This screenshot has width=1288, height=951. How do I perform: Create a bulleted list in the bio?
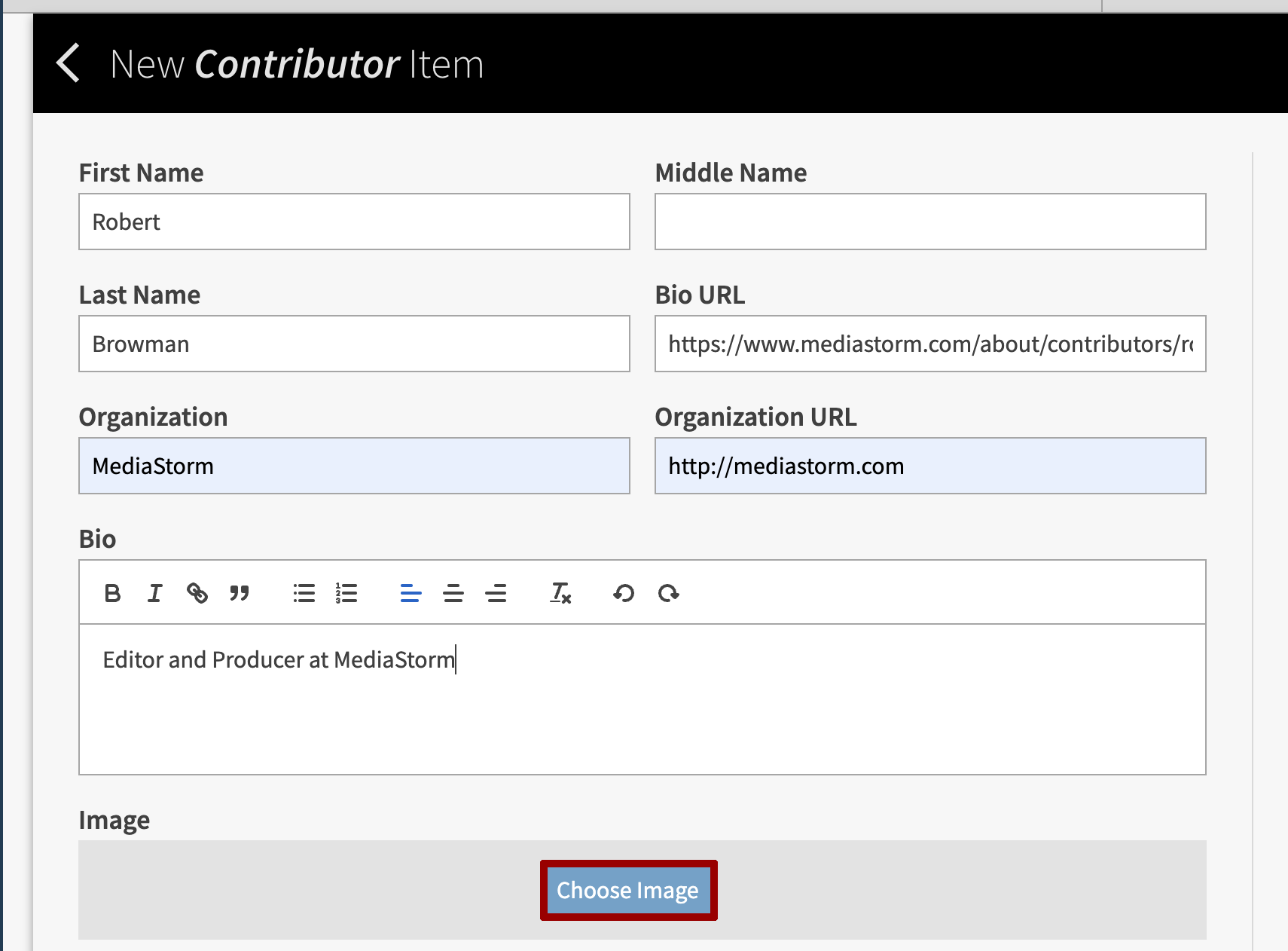pos(304,593)
